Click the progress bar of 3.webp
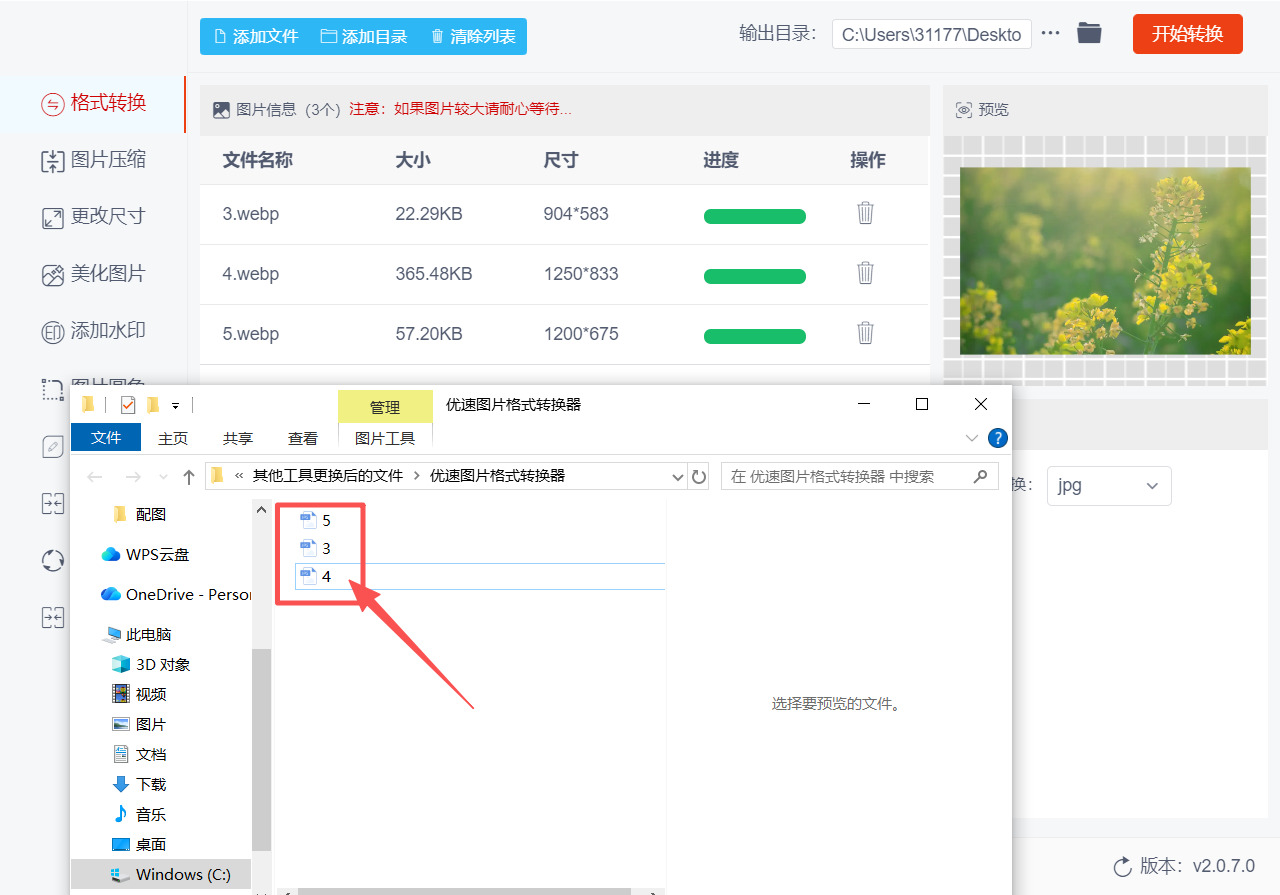Viewport: 1280px width, 895px height. 755,216
